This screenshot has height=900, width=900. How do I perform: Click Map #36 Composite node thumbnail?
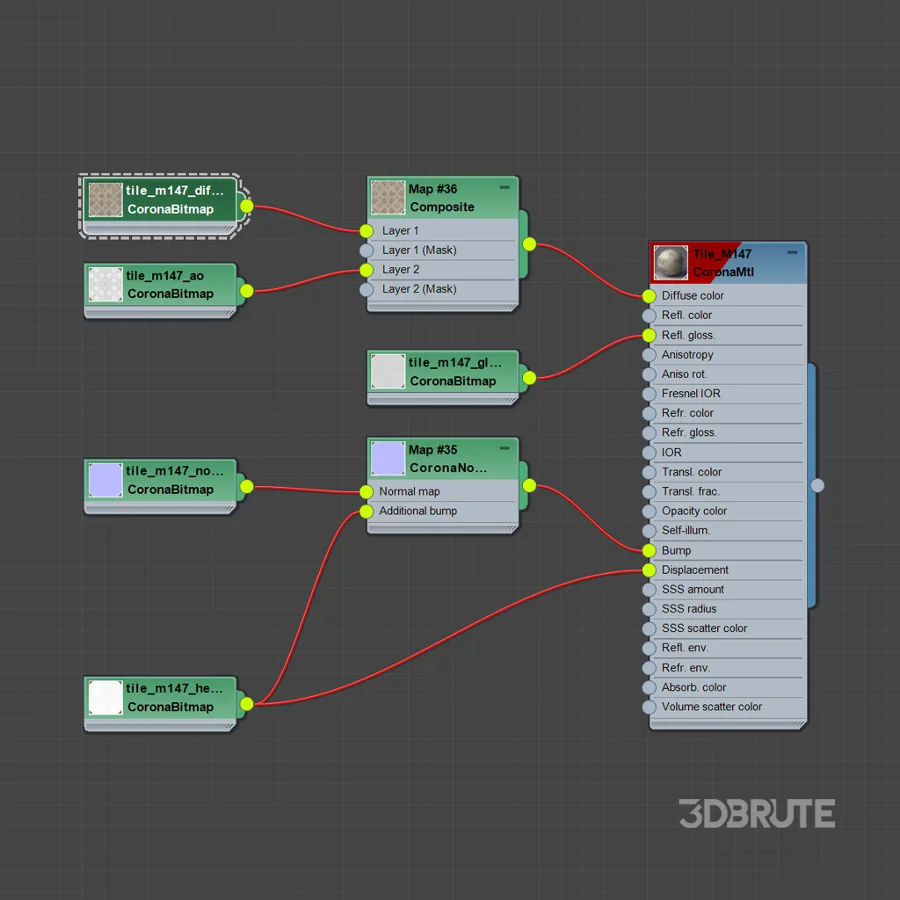[388, 197]
